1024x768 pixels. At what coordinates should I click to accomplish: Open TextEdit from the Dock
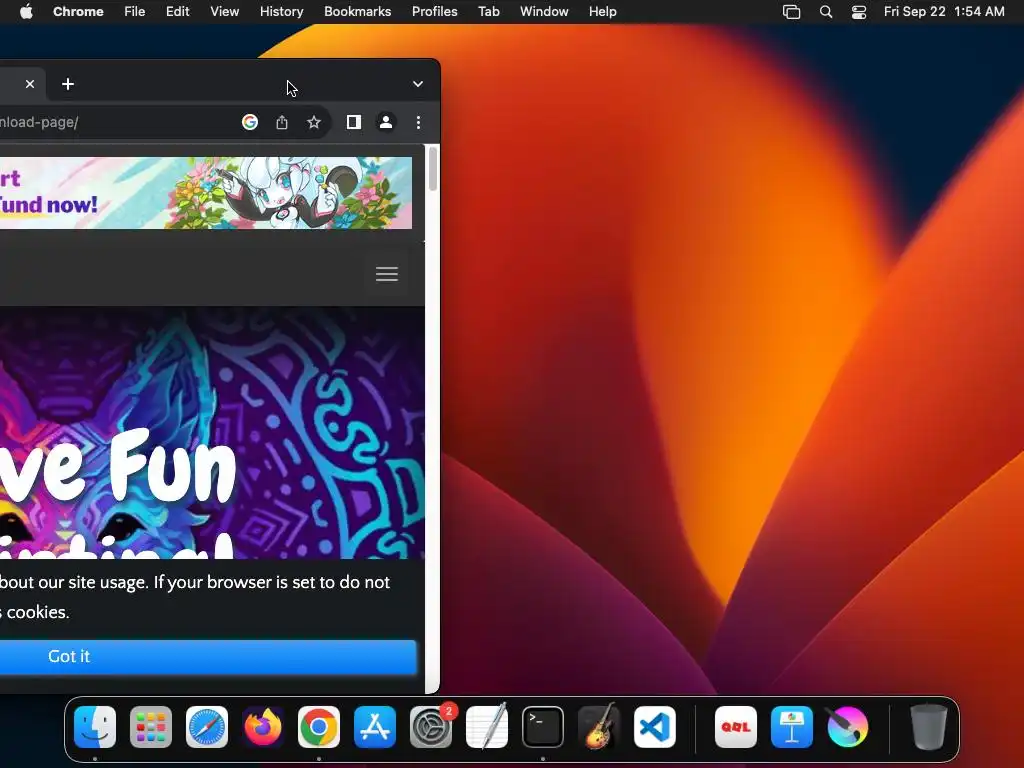click(x=487, y=726)
